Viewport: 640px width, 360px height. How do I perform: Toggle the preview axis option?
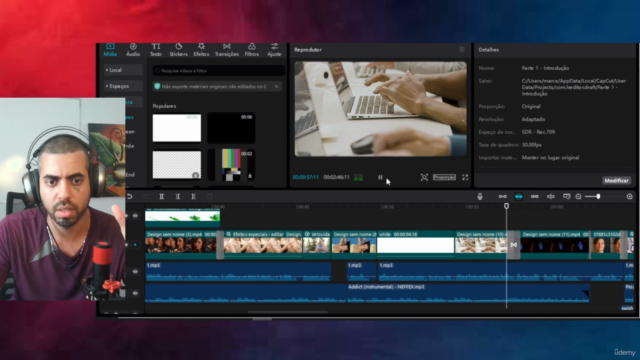click(551, 197)
